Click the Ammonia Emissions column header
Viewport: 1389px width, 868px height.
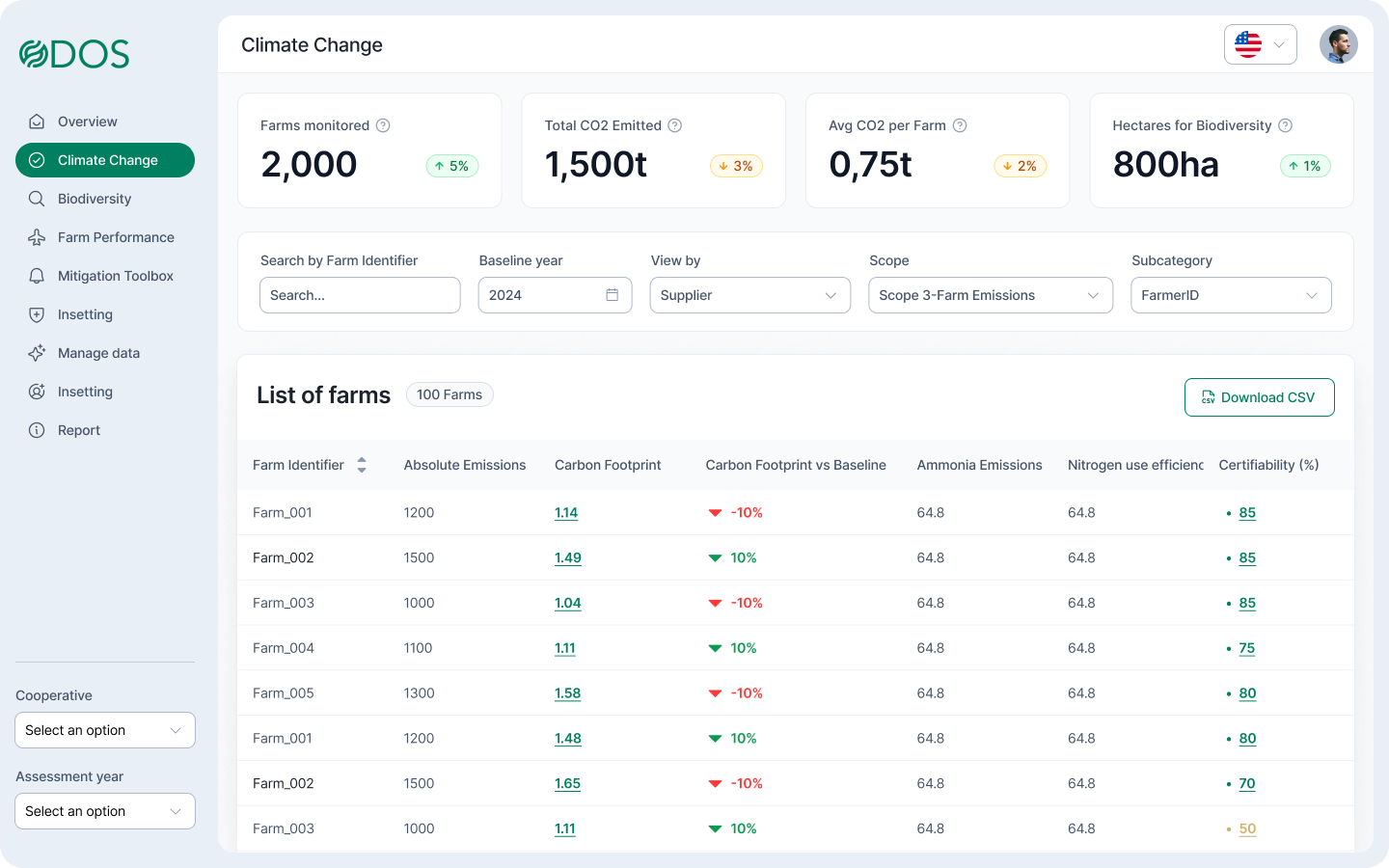979,465
